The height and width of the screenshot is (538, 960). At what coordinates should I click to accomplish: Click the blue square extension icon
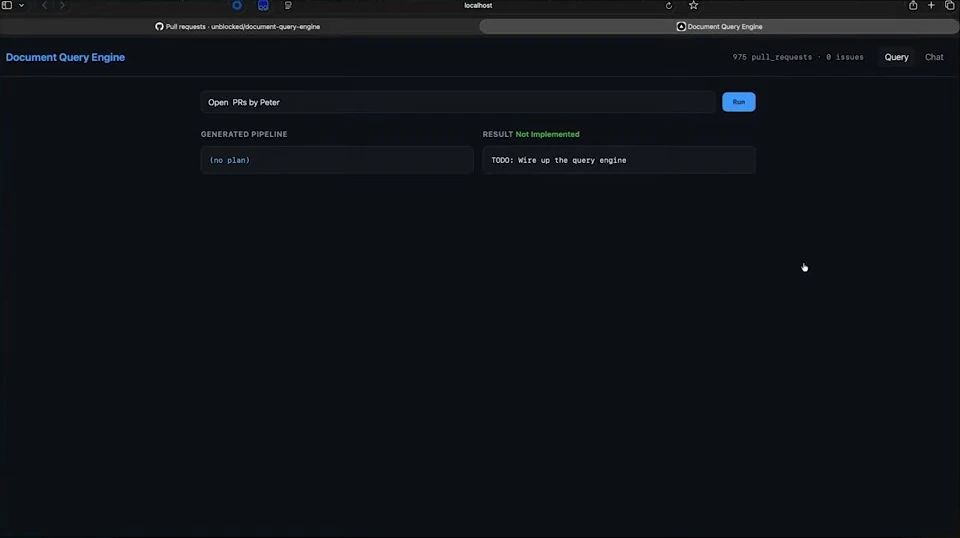coord(263,6)
